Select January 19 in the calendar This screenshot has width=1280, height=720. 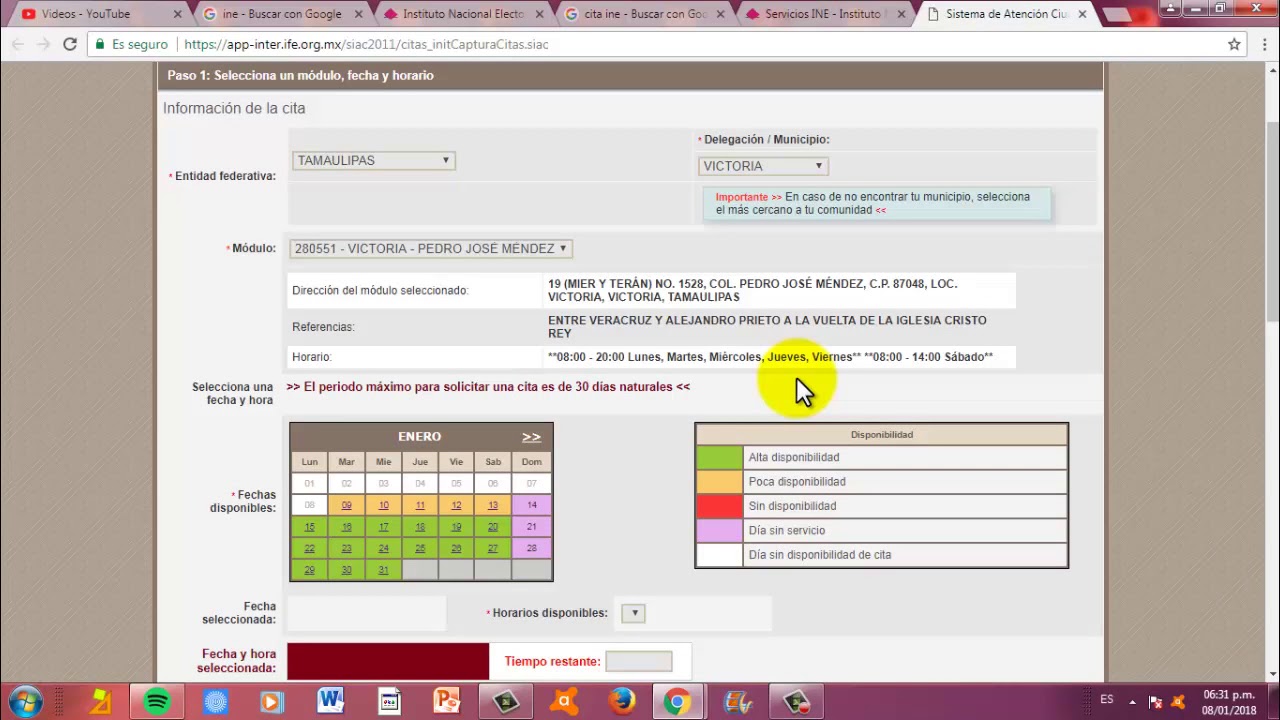(456, 527)
